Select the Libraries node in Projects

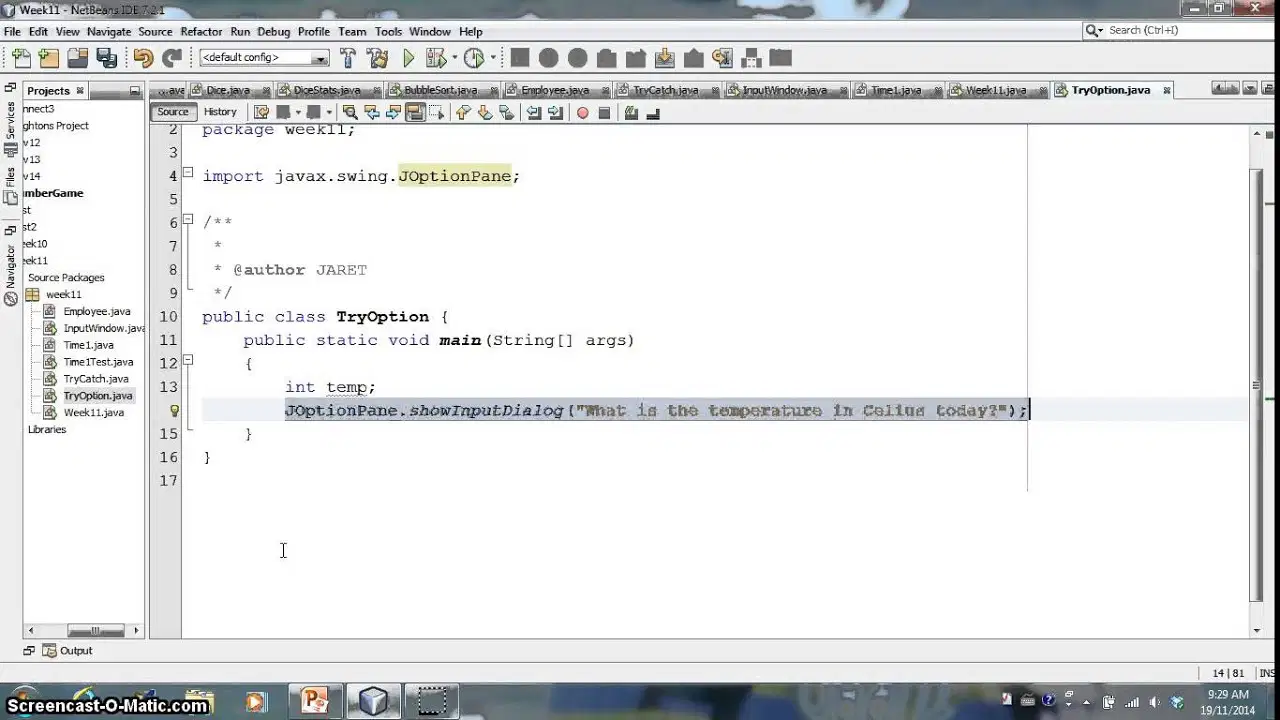tap(47, 429)
